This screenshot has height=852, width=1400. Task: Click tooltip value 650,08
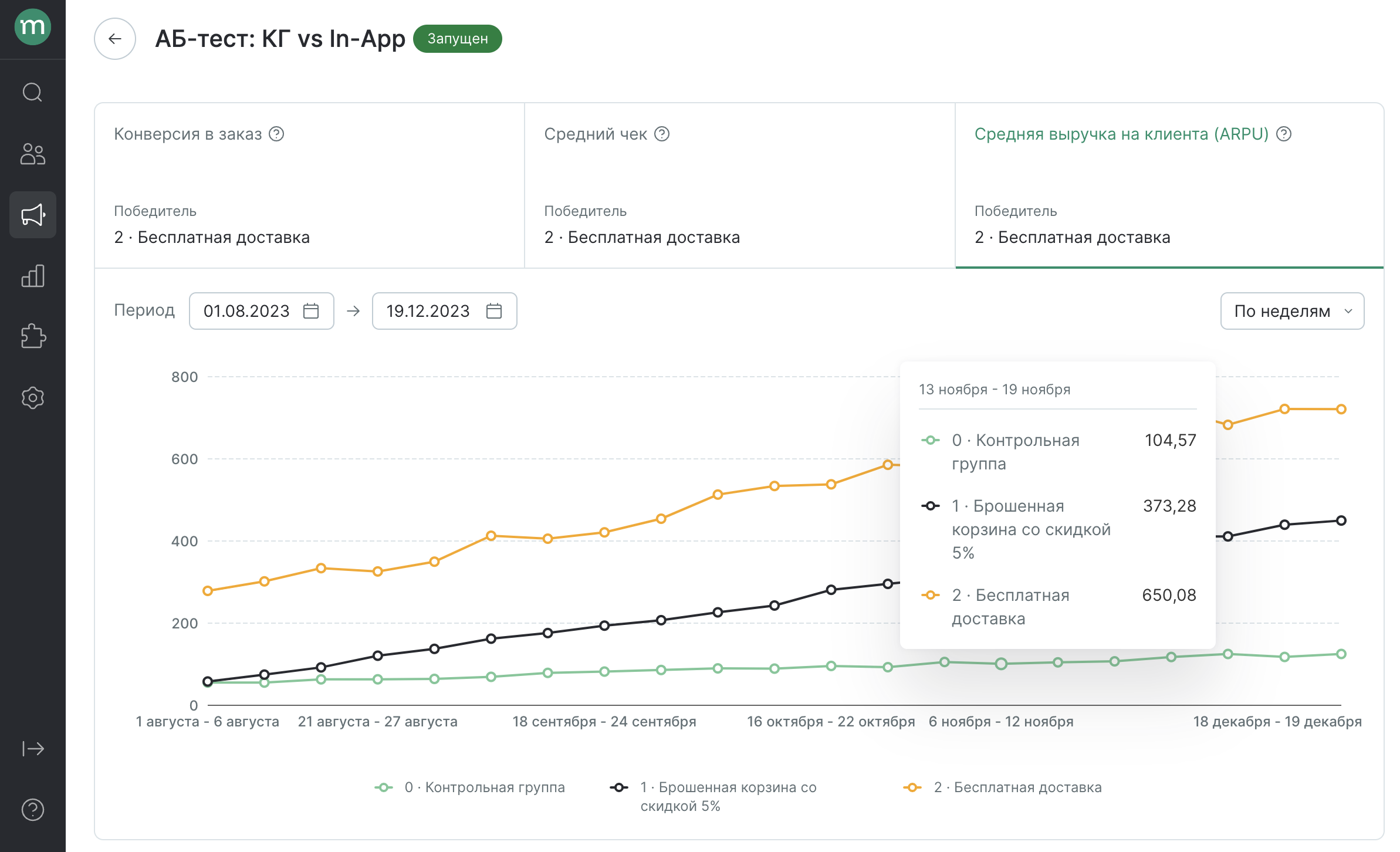coord(1169,595)
